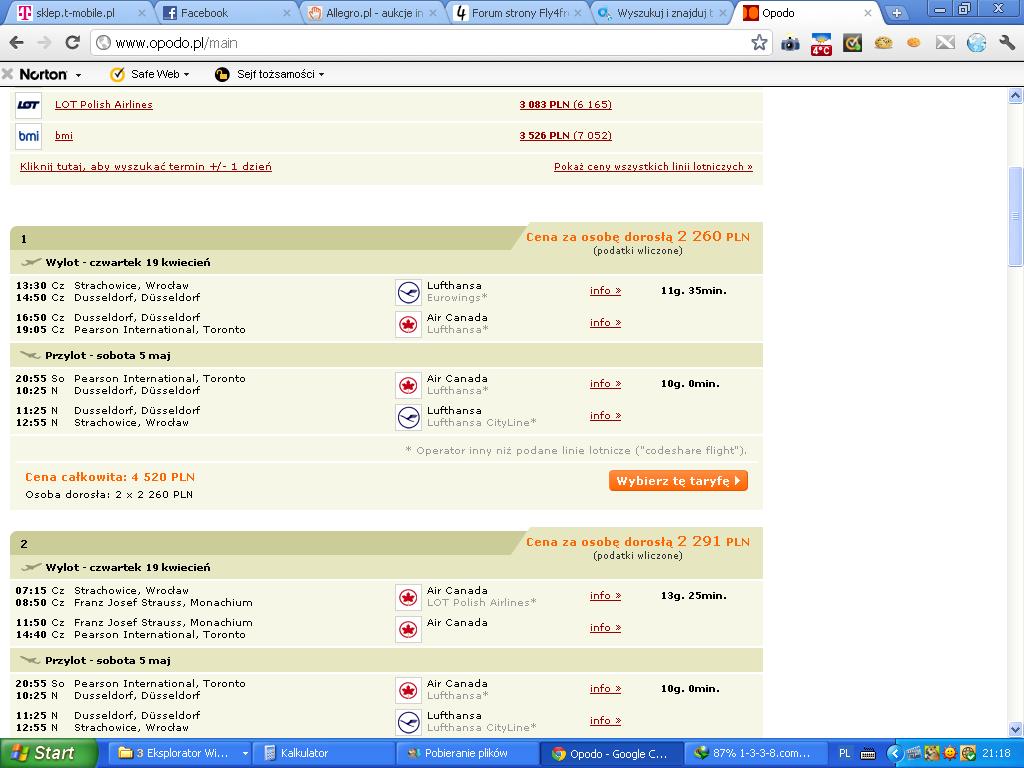Switch to the Allegro.pl tab
The width and height of the screenshot is (1024, 768).
tap(372, 13)
